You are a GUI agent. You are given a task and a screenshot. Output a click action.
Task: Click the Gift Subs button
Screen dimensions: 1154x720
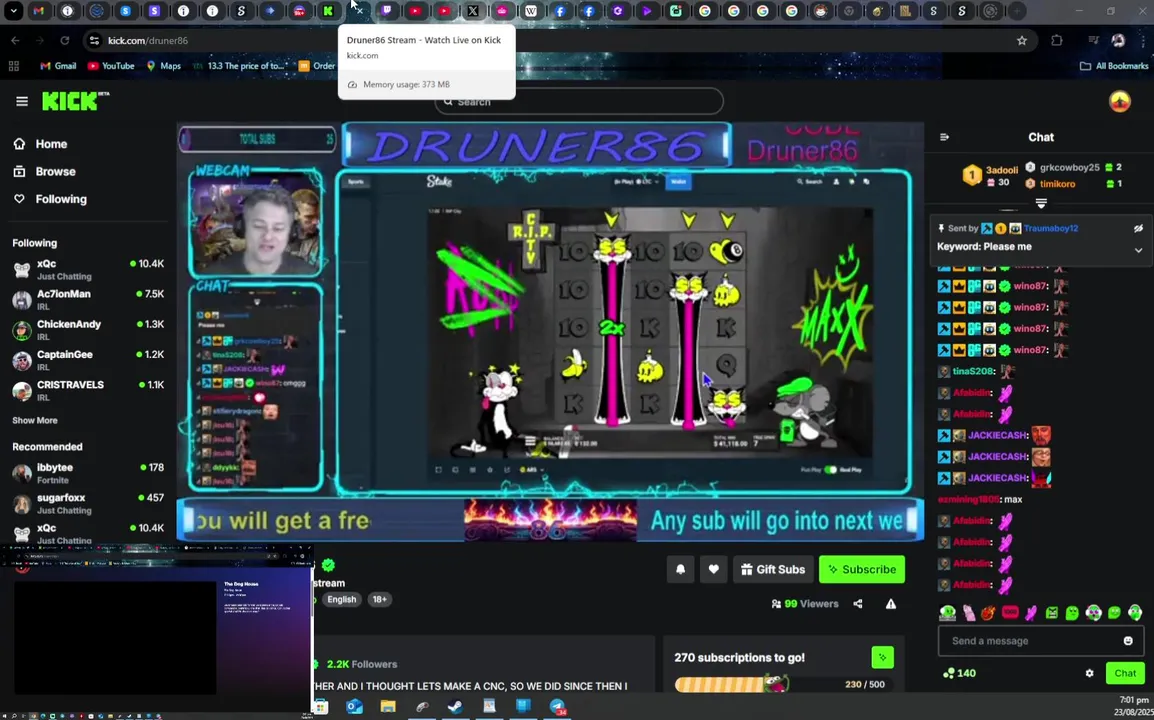tap(773, 569)
